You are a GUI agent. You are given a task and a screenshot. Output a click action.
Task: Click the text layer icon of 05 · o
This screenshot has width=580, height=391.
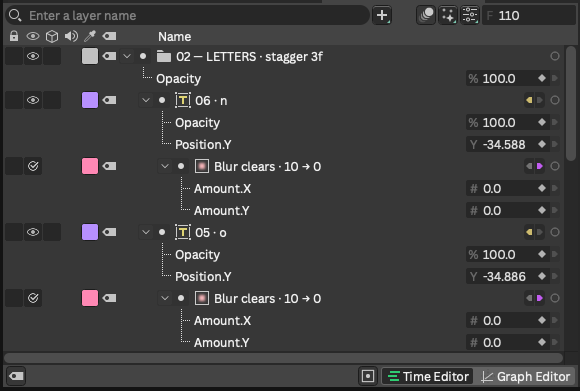pos(183,232)
